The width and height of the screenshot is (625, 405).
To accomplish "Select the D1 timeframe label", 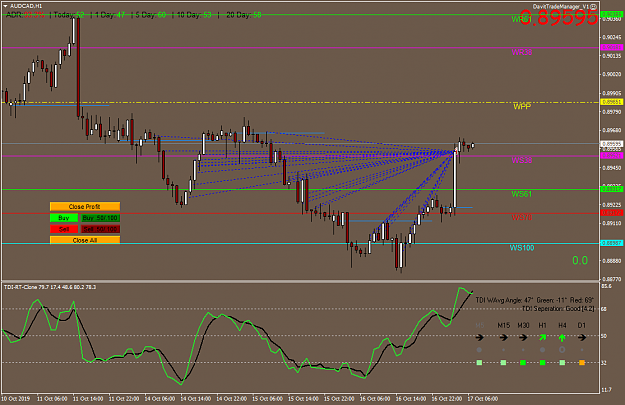I will coord(582,325).
